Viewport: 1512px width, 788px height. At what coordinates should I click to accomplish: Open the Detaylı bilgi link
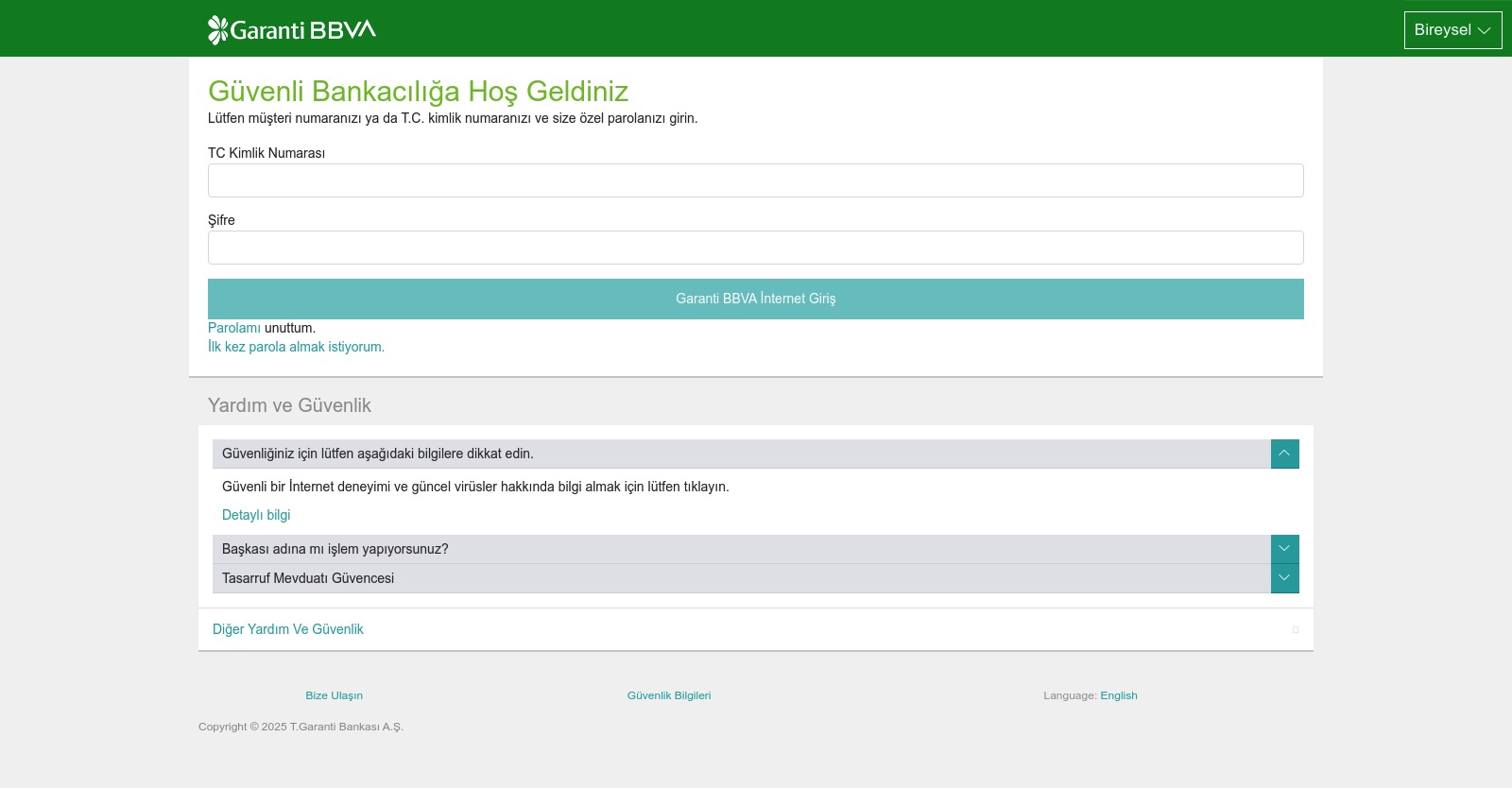point(256,515)
